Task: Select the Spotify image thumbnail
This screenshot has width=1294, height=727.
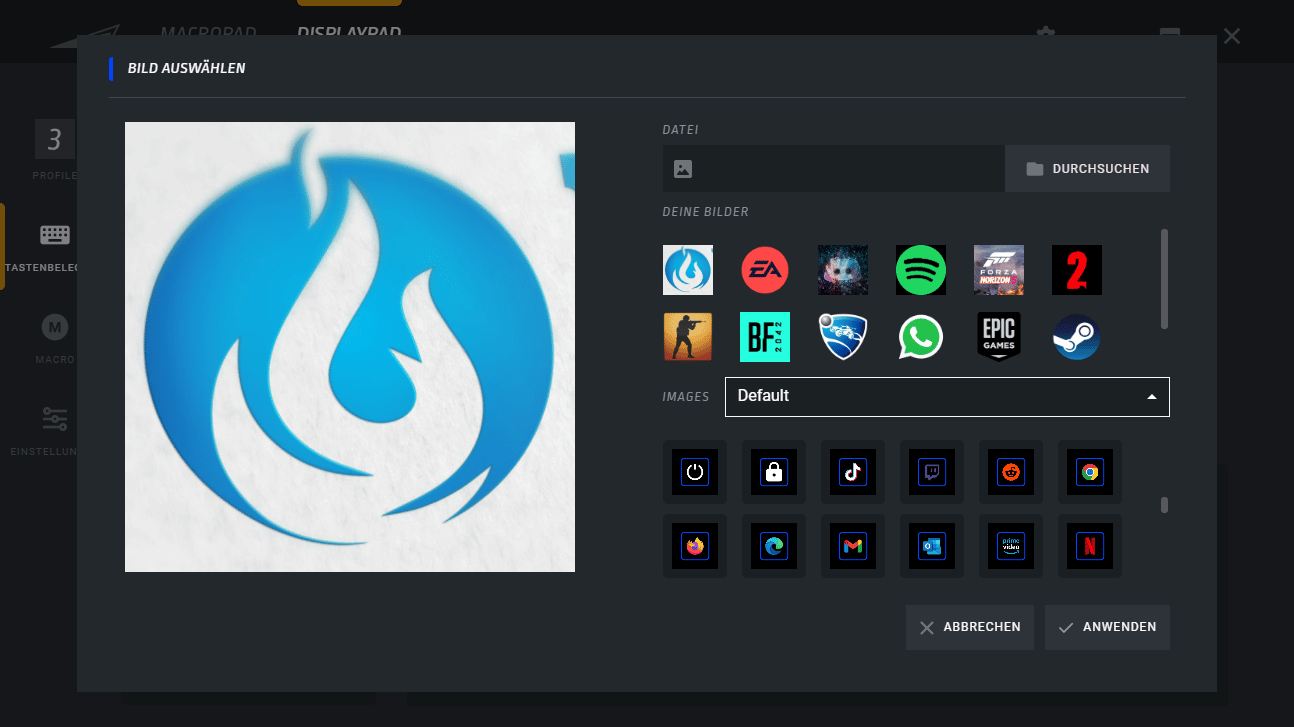Action: click(x=921, y=270)
